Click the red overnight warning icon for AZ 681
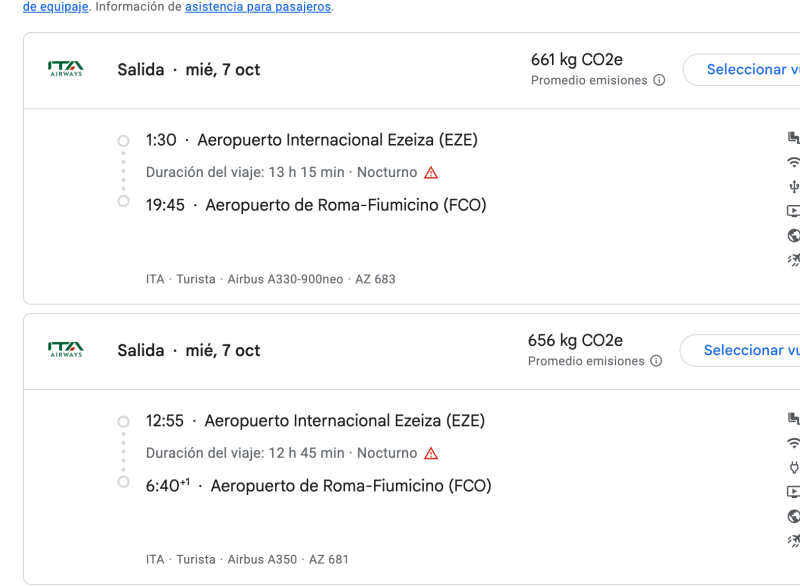The width and height of the screenshot is (800, 586). click(x=431, y=453)
